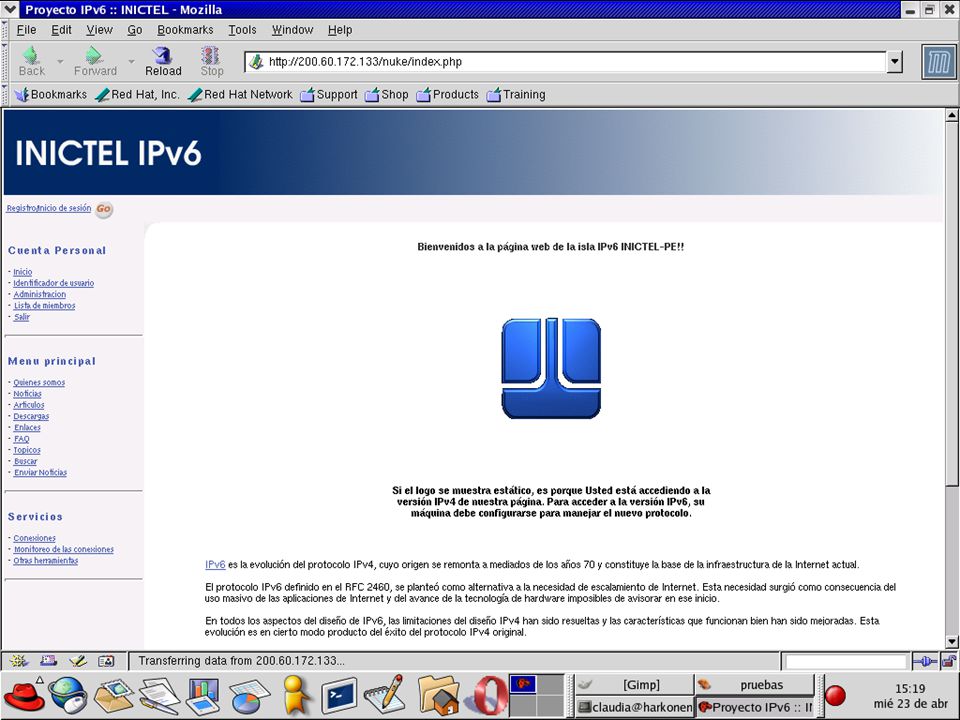
Task: Open Monitoreo de las conexiones link
Action: 64,550
